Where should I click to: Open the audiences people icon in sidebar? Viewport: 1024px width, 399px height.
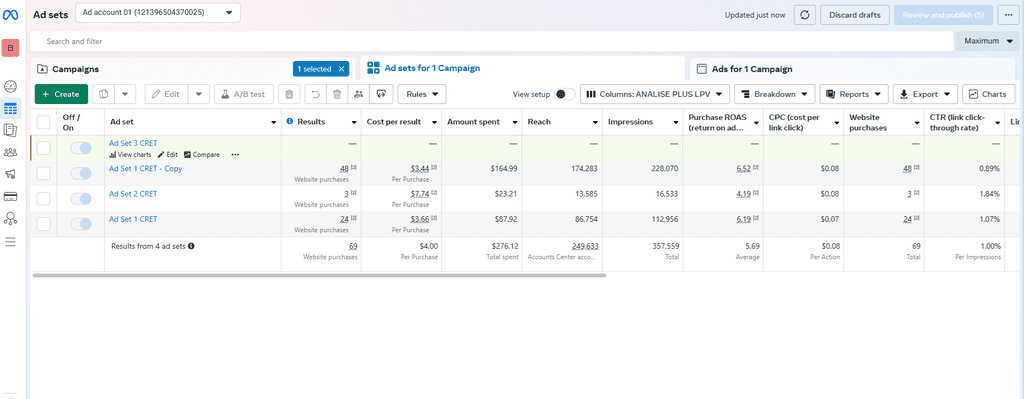10,152
